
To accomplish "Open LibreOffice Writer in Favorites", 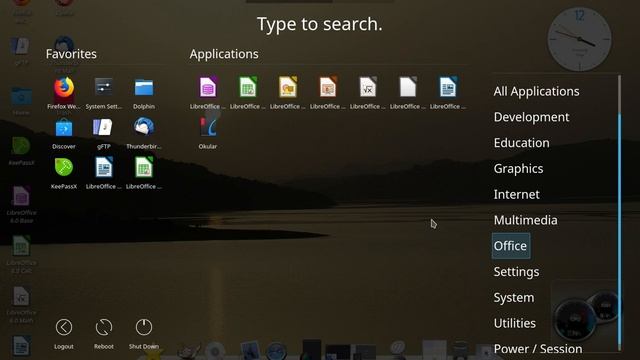I will pos(104,173).
